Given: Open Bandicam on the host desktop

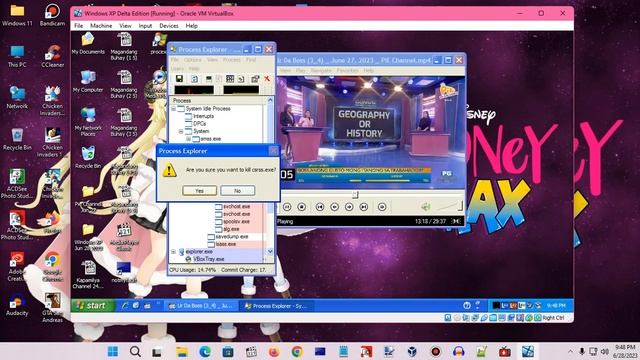Looking at the screenshot, I should click(x=52, y=15).
